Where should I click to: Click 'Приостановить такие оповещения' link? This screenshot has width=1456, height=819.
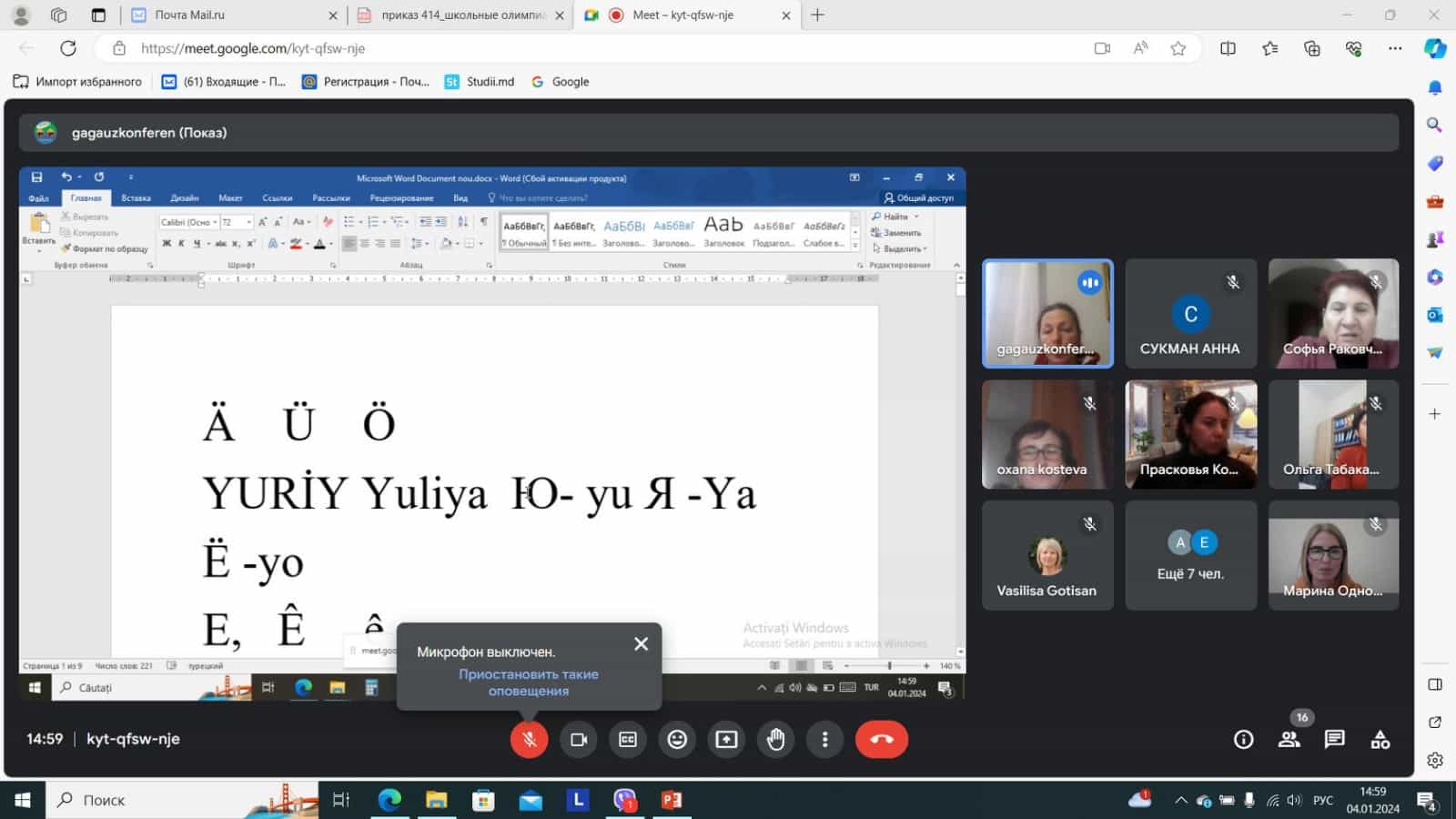coord(528,682)
